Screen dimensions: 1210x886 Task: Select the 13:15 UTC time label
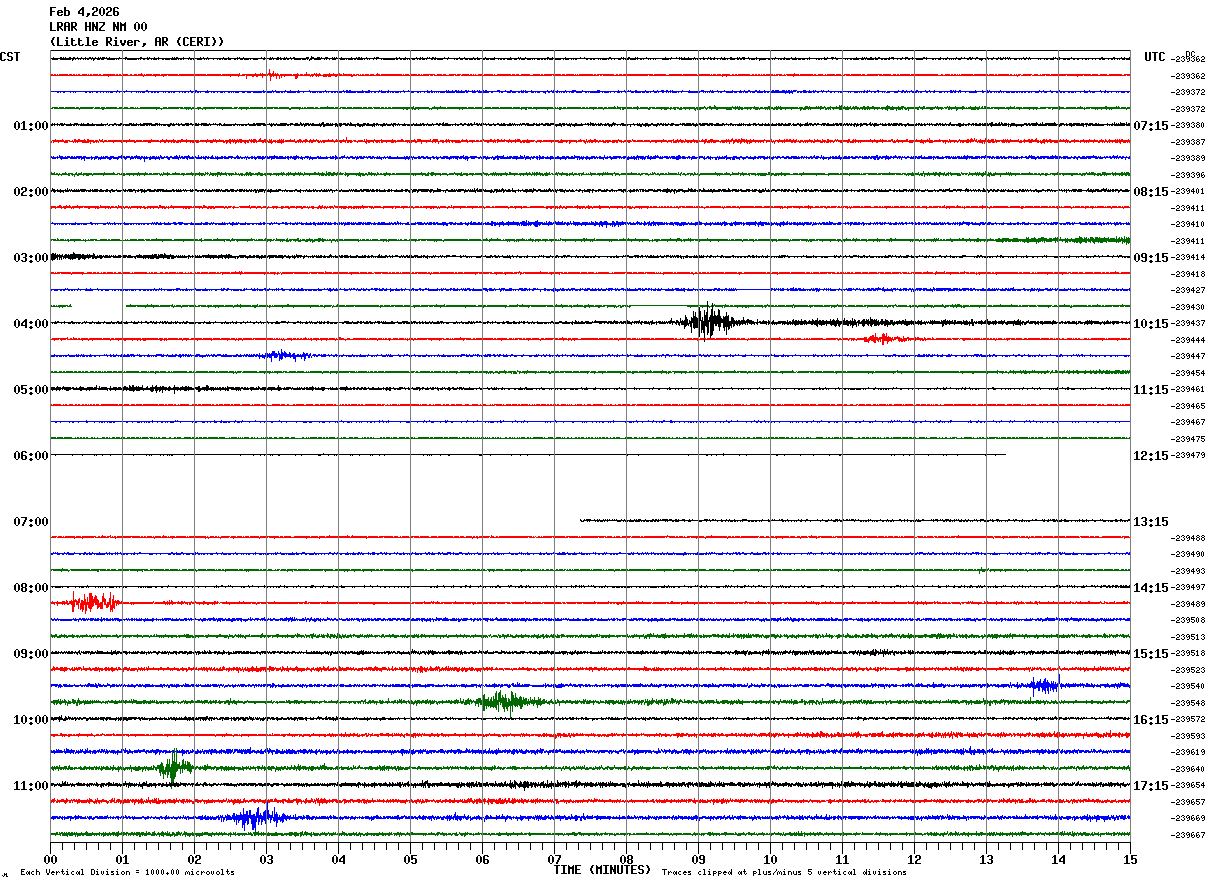[1150, 522]
